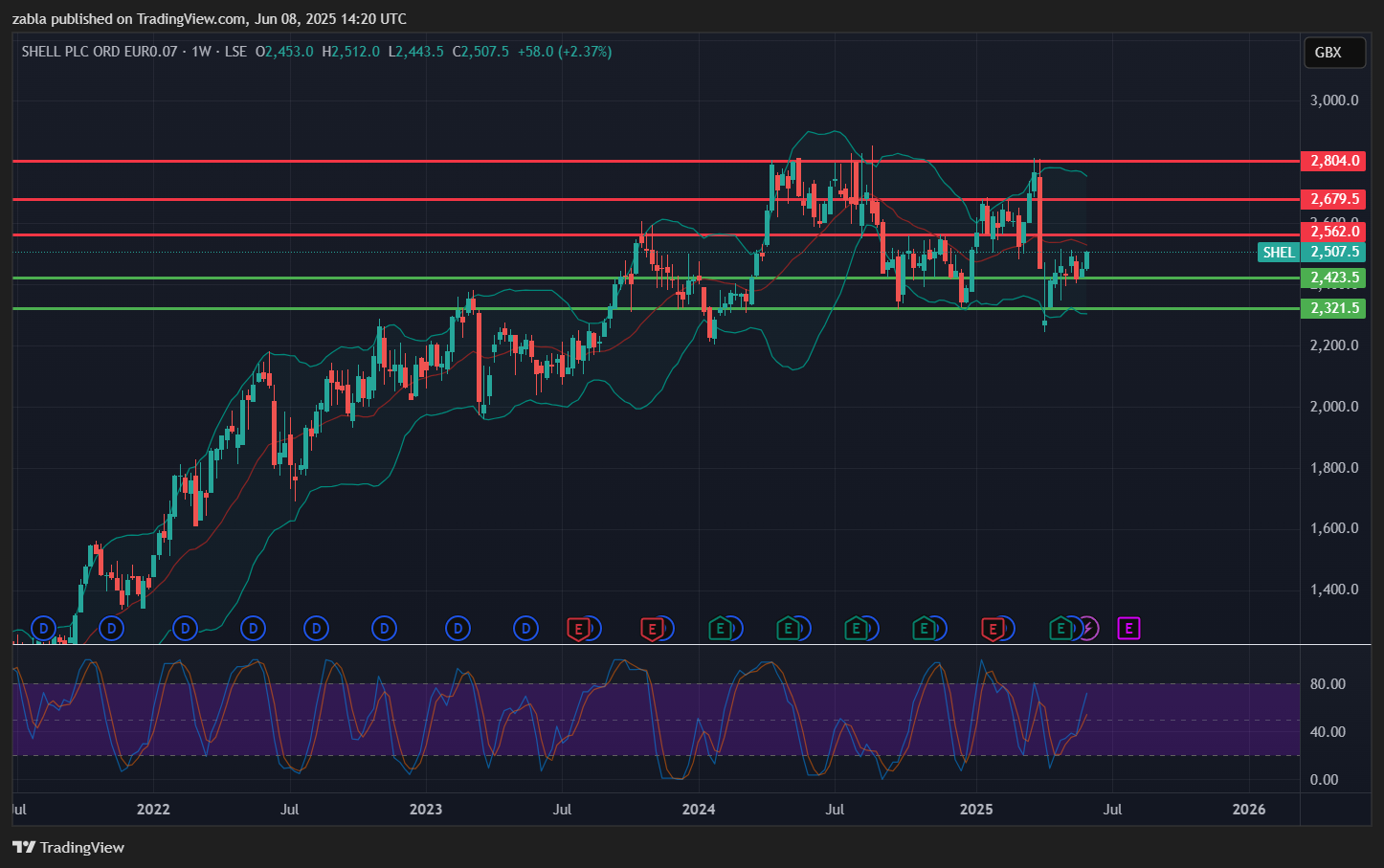Image resolution: width=1384 pixels, height=868 pixels.
Task: Click the +58.0 (+2.37%) change value
Action: 565,52
